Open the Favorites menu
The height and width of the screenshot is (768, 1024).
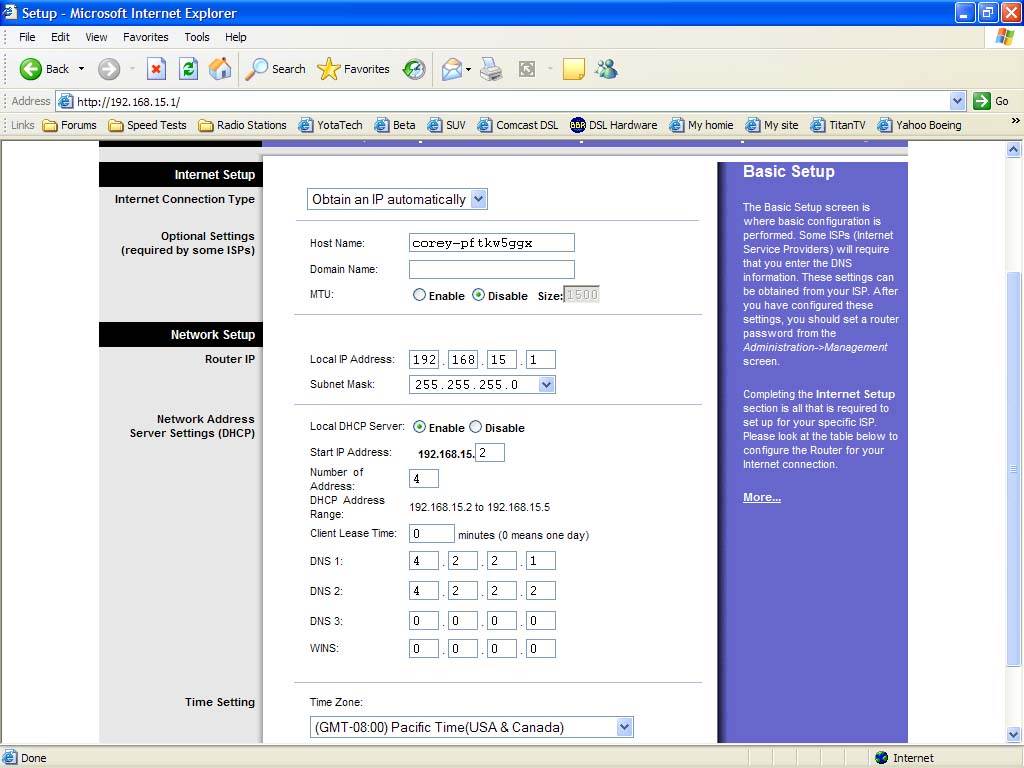(146, 37)
